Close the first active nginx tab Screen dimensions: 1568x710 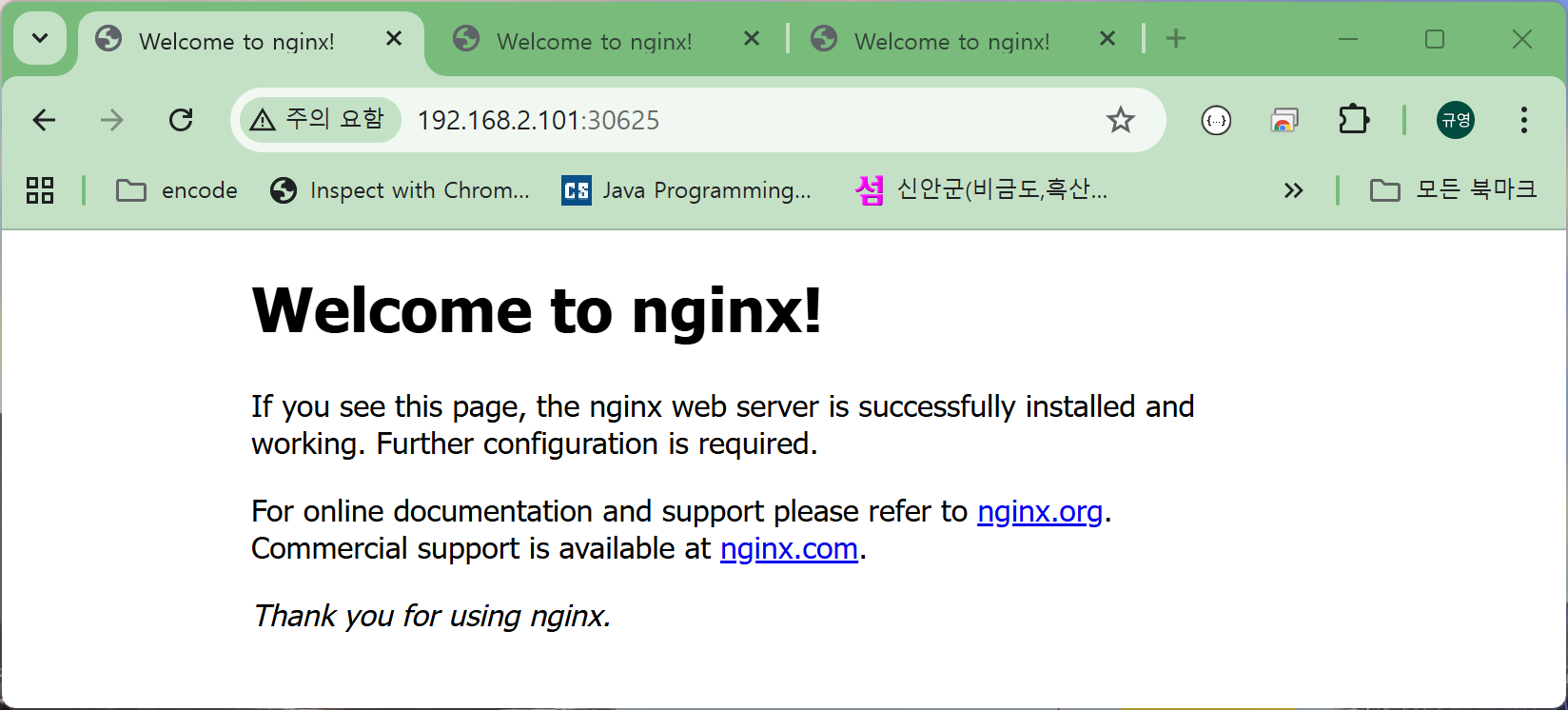point(394,39)
